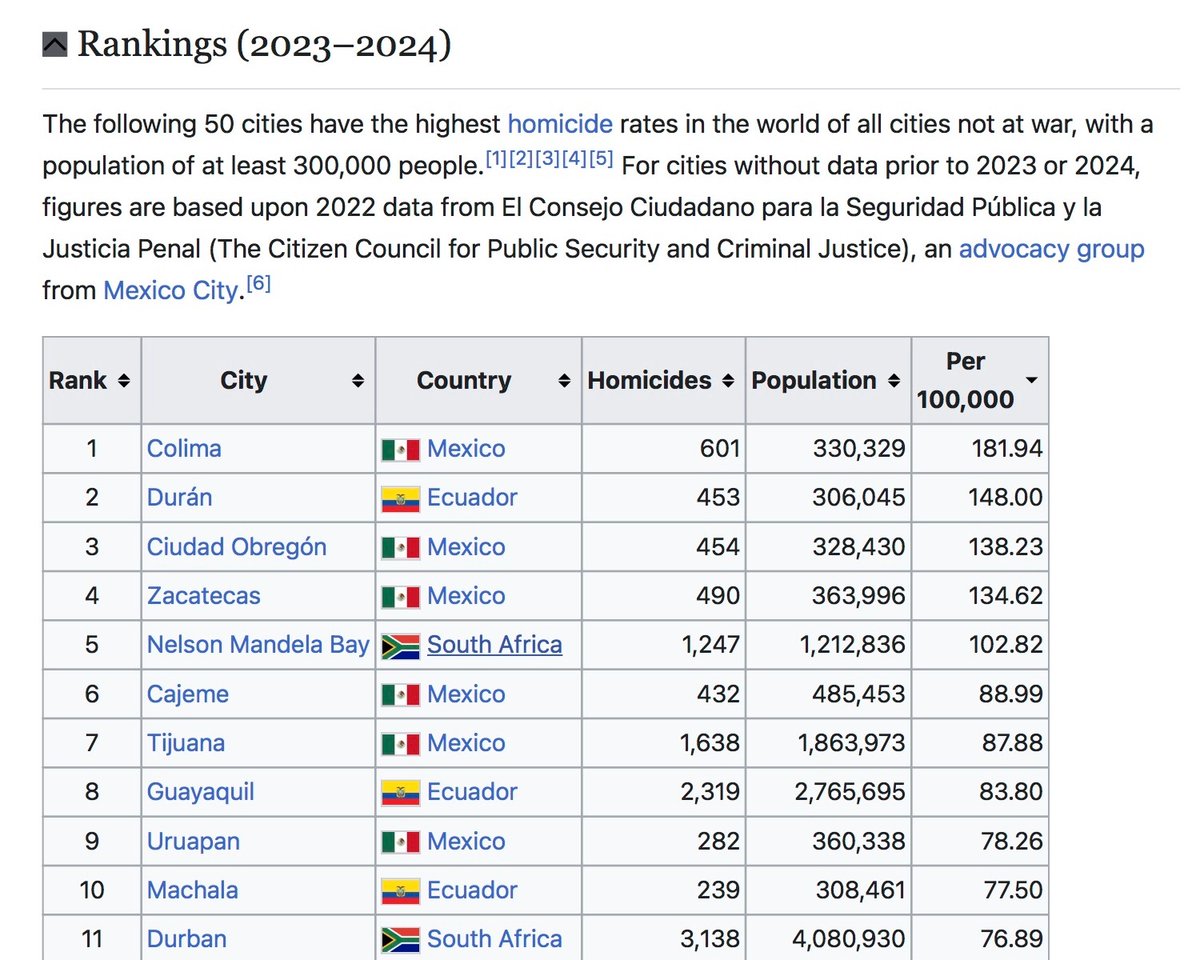Screen dimensions: 1200x960
Task: Open citation reference [4]
Action: coord(574,159)
